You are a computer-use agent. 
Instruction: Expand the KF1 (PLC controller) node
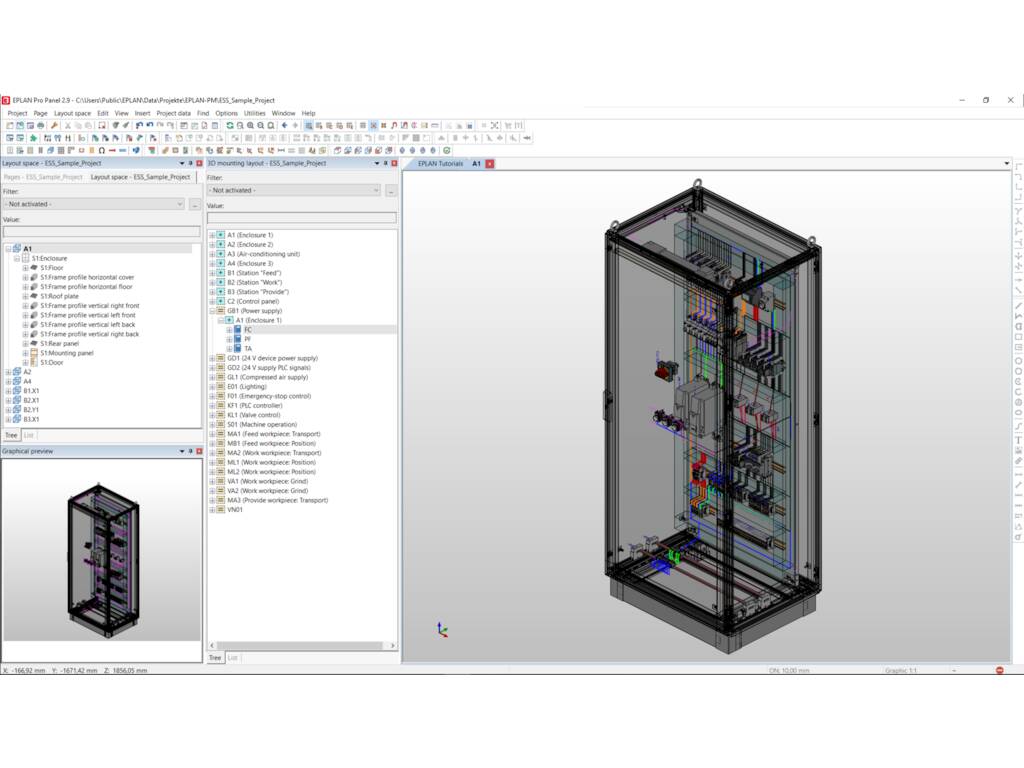point(212,406)
